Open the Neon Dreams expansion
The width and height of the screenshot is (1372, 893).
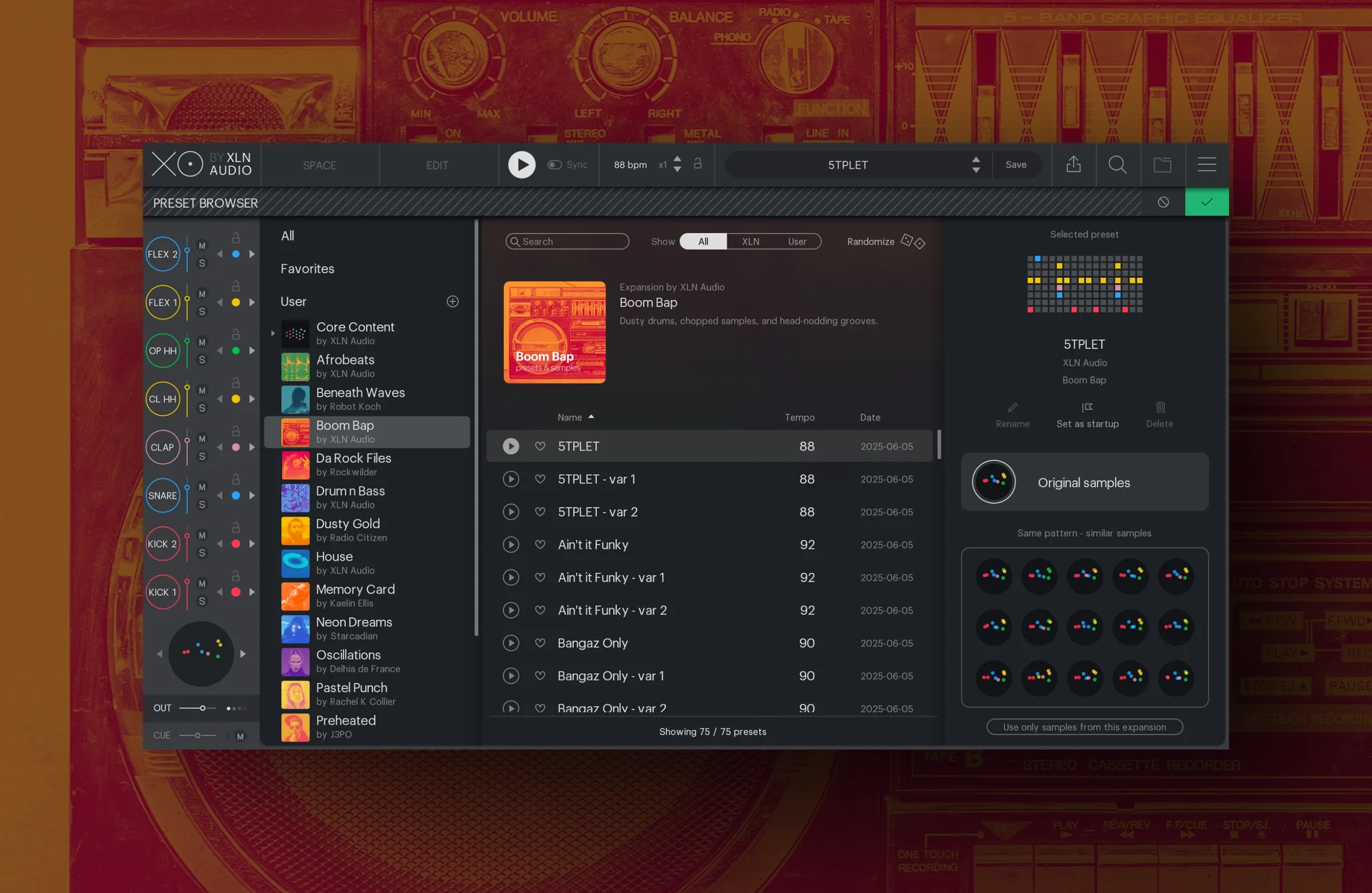(x=367, y=629)
